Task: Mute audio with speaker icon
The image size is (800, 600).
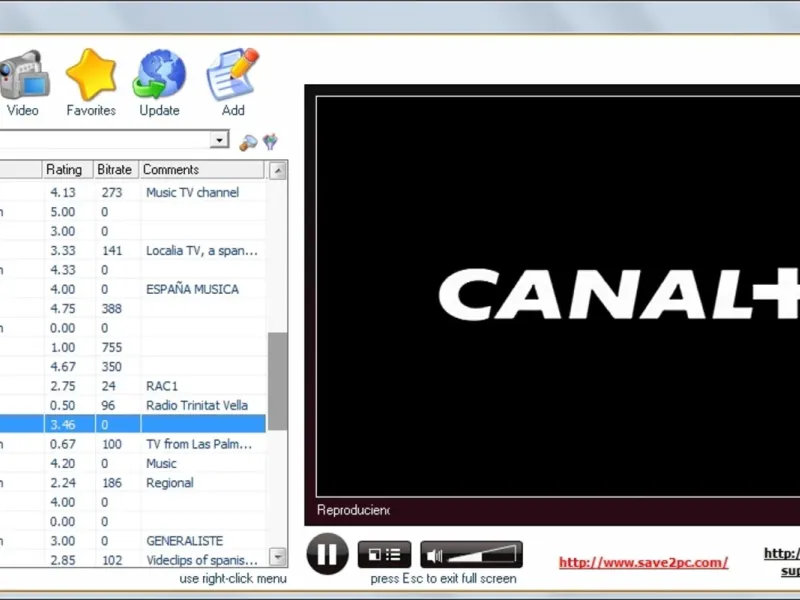Action: [x=434, y=556]
